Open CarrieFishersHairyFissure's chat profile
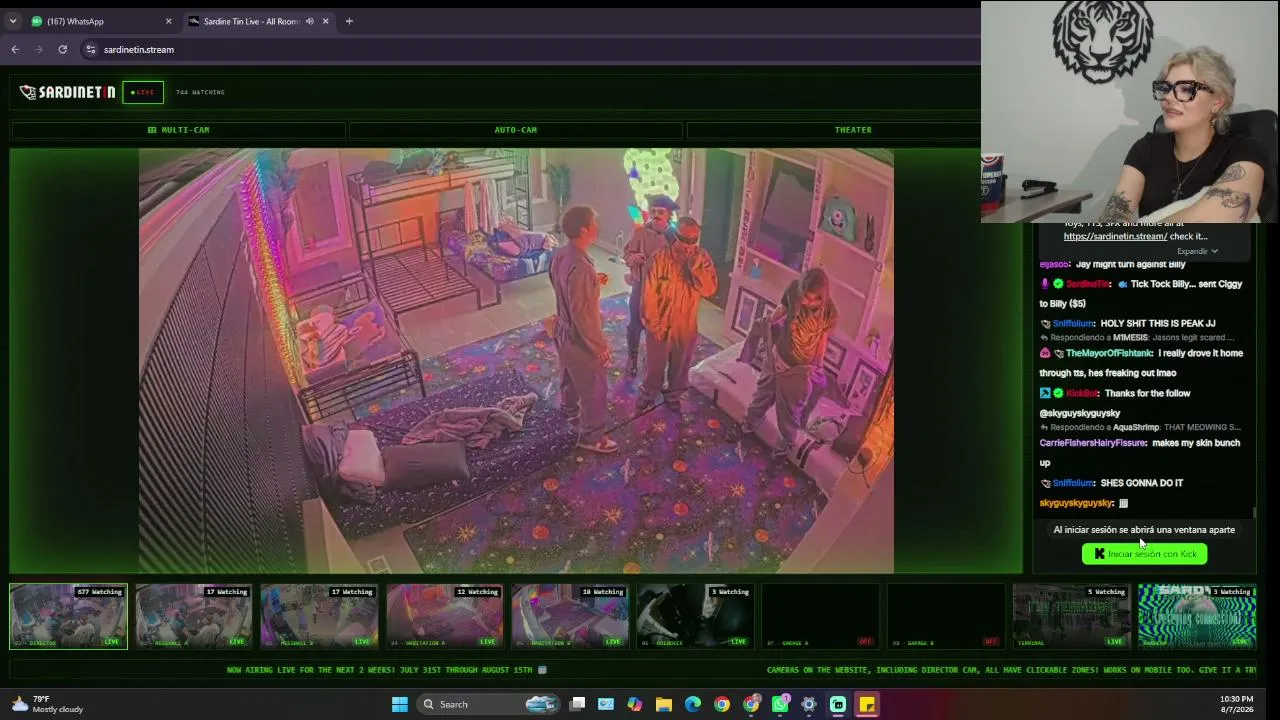Screen dimensions: 1280x720 tap(1092, 443)
